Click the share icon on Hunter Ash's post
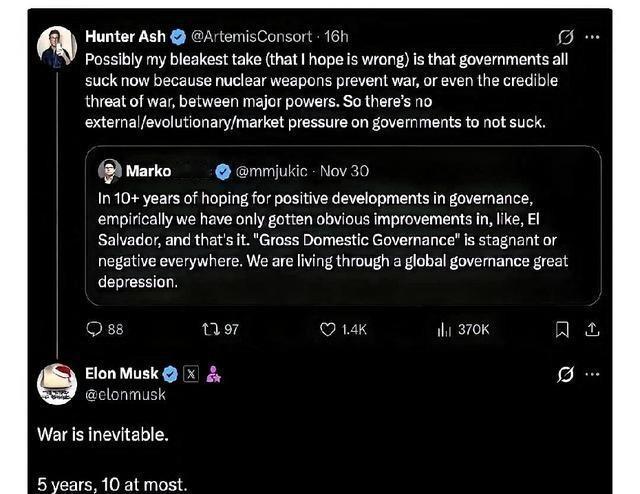This screenshot has height=494, width=640. point(592,329)
